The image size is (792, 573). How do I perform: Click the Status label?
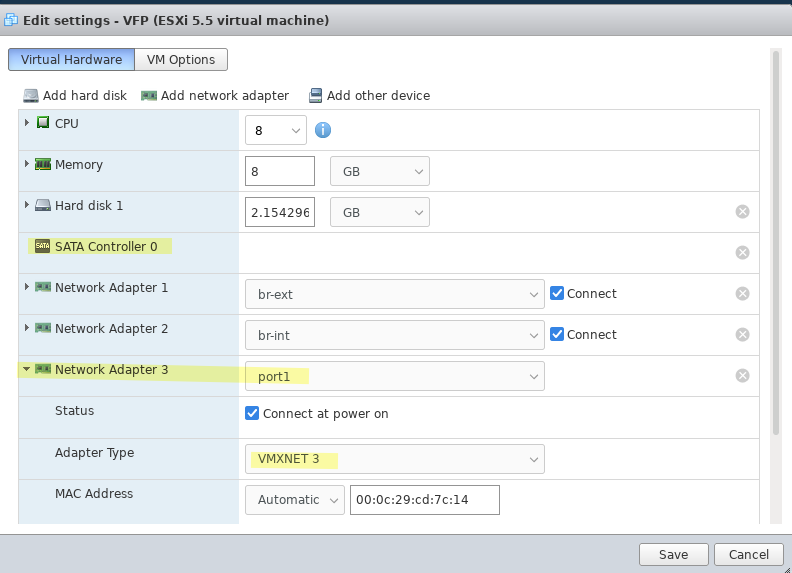click(x=74, y=411)
